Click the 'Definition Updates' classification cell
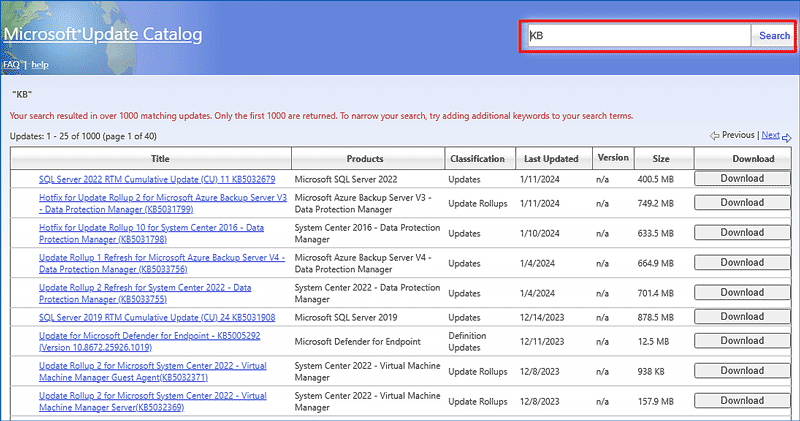 point(467,341)
